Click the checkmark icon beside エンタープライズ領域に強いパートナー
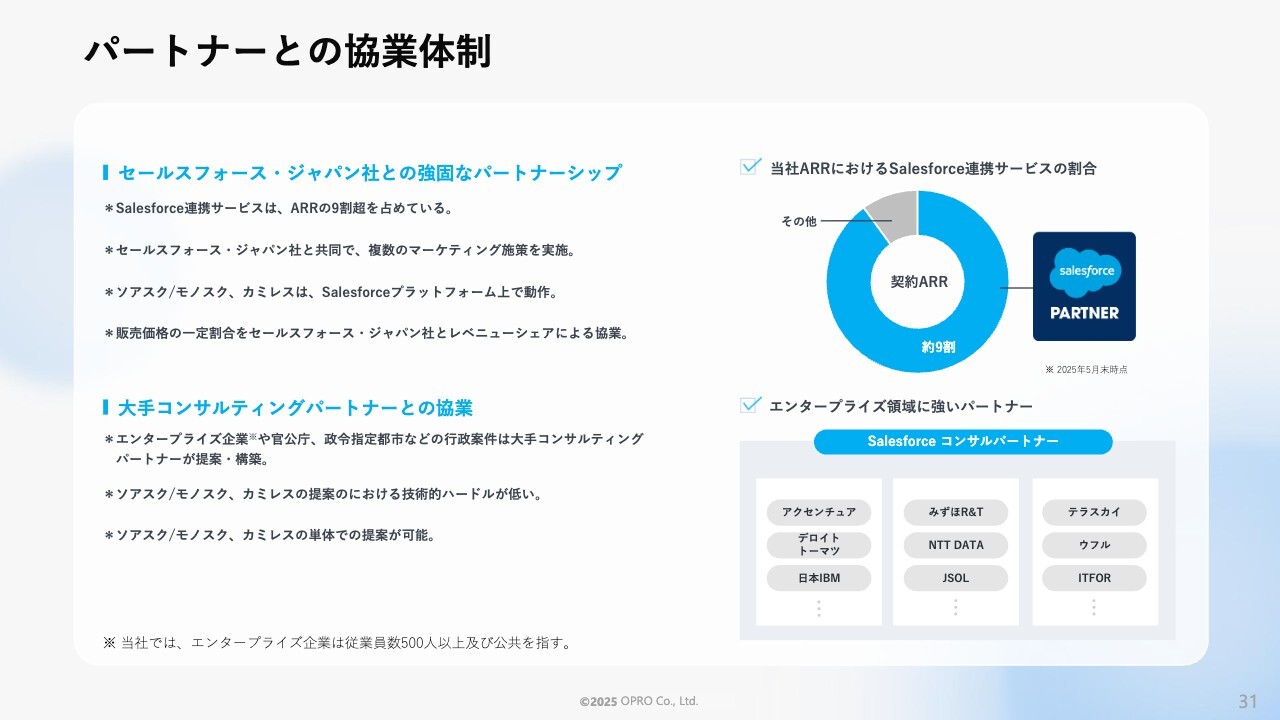This screenshot has width=1280, height=720. click(750, 405)
